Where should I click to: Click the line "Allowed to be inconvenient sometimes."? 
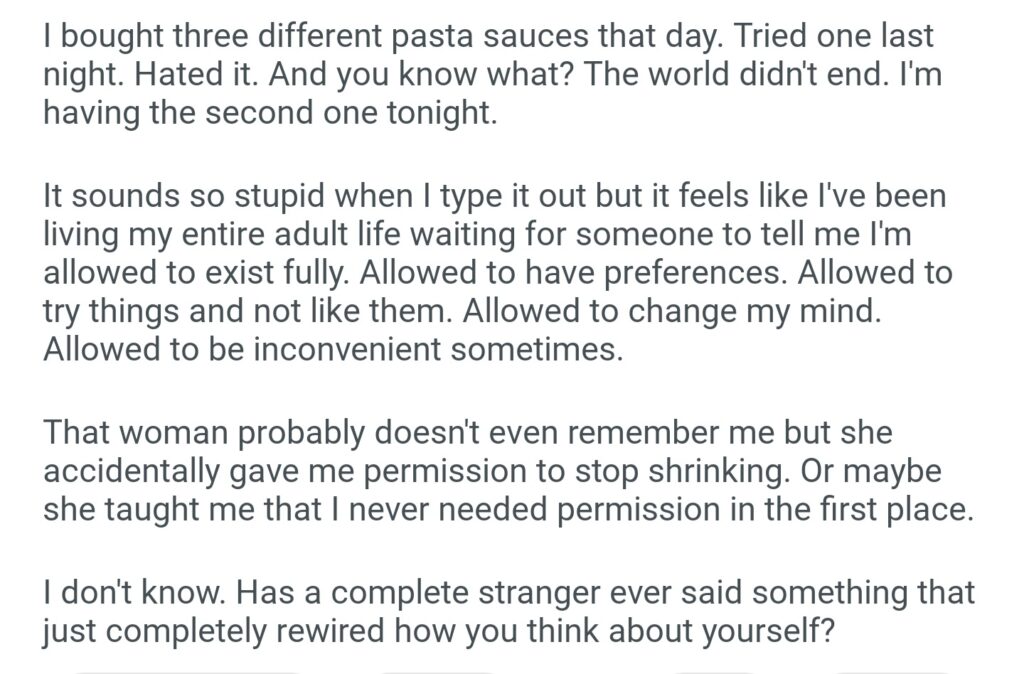(x=333, y=349)
